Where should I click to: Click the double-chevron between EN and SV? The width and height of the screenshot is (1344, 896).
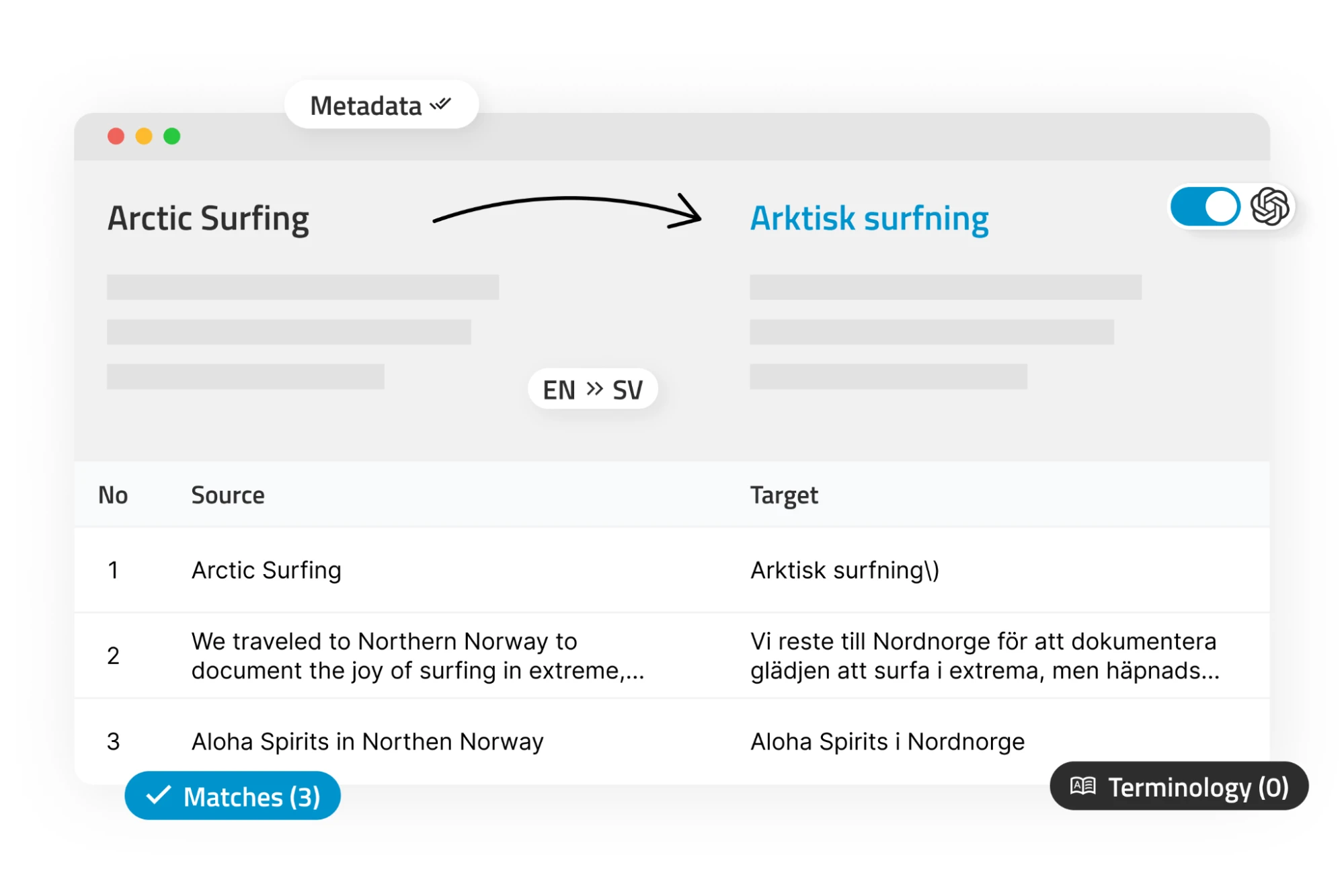(x=594, y=389)
